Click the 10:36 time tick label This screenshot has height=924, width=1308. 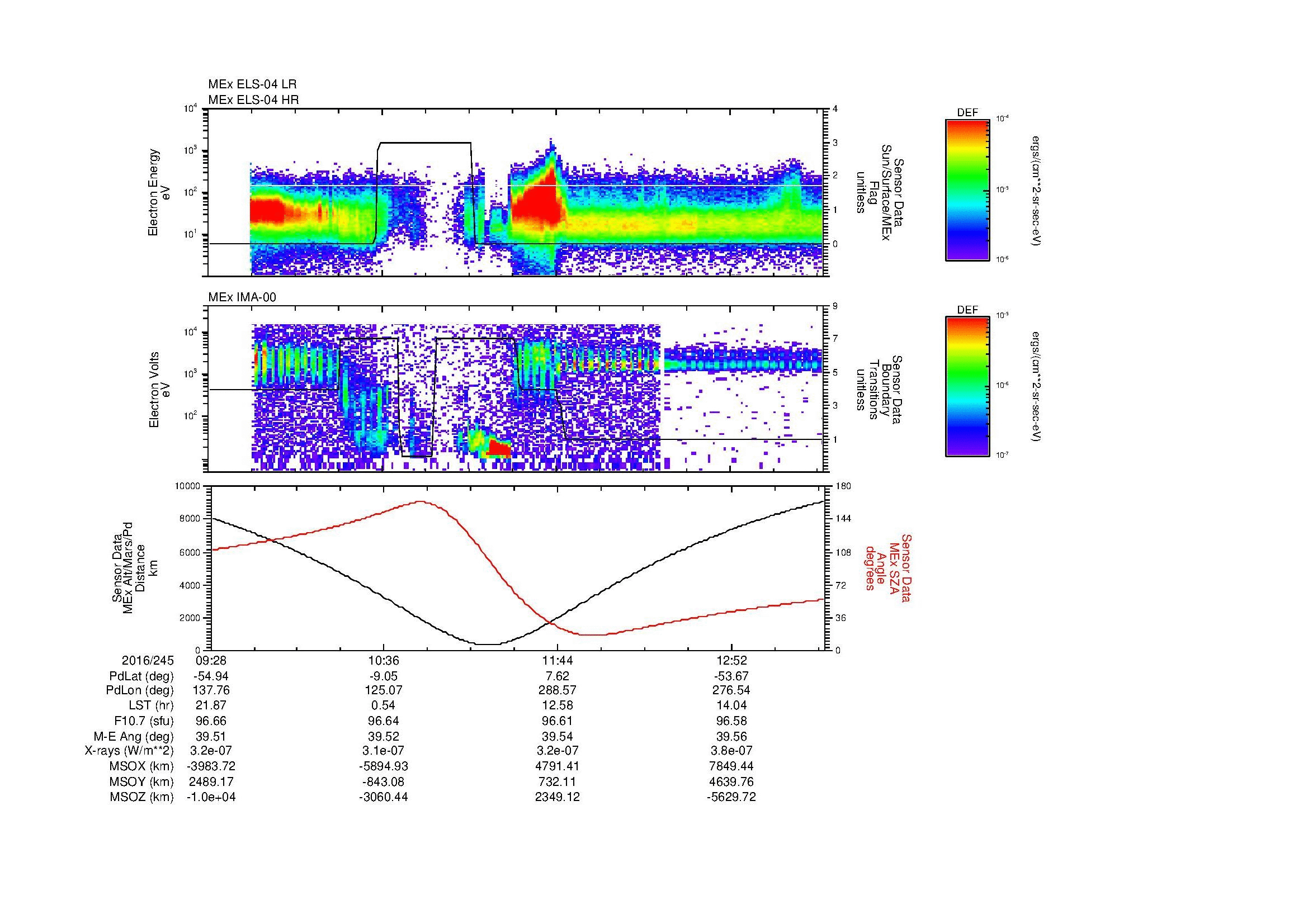(x=384, y=661)
